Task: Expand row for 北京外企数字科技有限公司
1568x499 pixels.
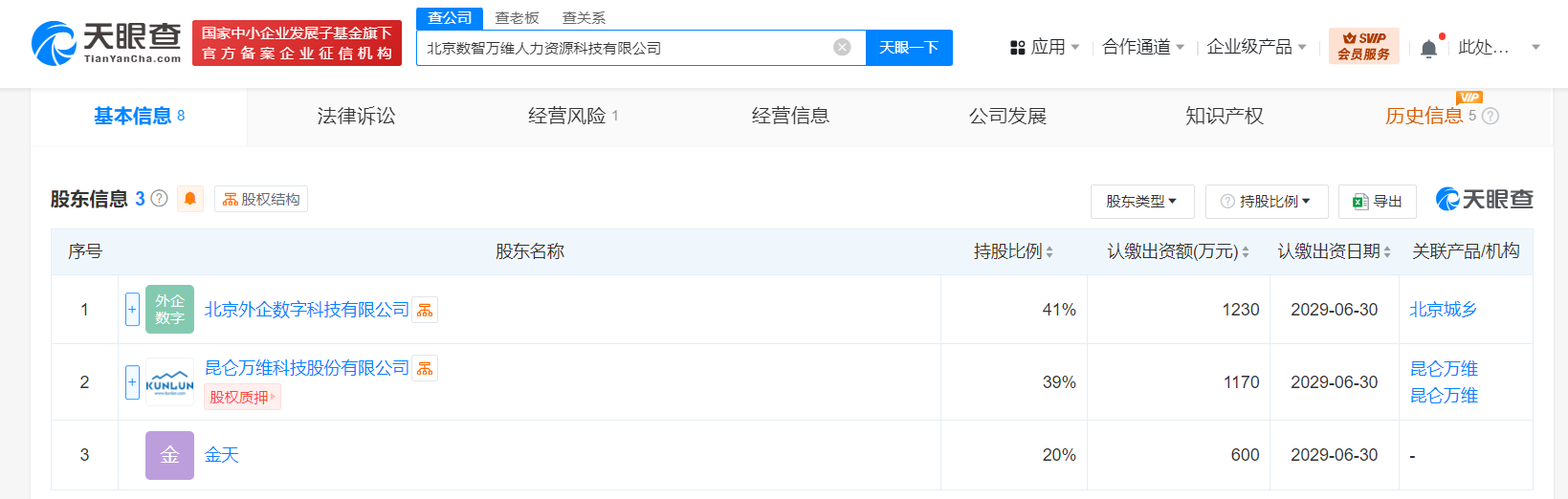Action: pyautogui.click(x=133, y=310)
